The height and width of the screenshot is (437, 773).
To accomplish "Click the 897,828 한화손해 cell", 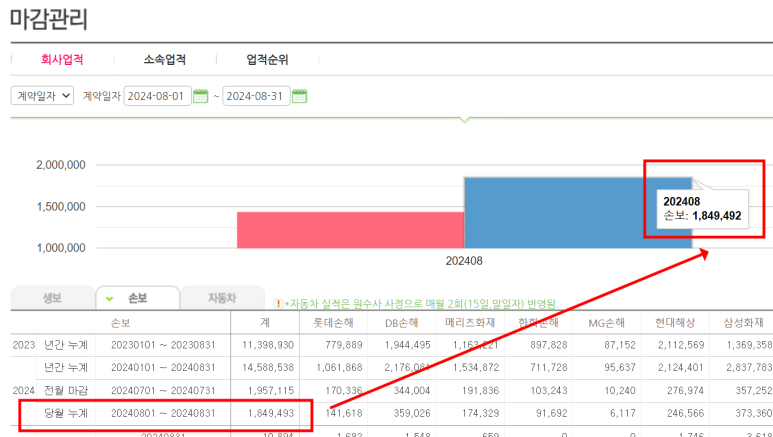I will click(x=549, y=345).
